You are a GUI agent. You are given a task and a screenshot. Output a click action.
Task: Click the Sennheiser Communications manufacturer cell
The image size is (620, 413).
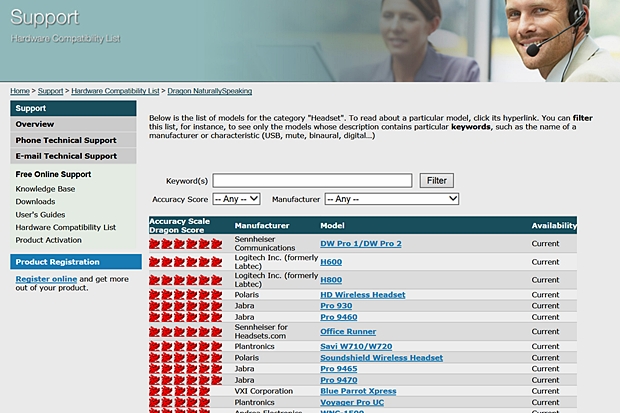pos(265,244)
